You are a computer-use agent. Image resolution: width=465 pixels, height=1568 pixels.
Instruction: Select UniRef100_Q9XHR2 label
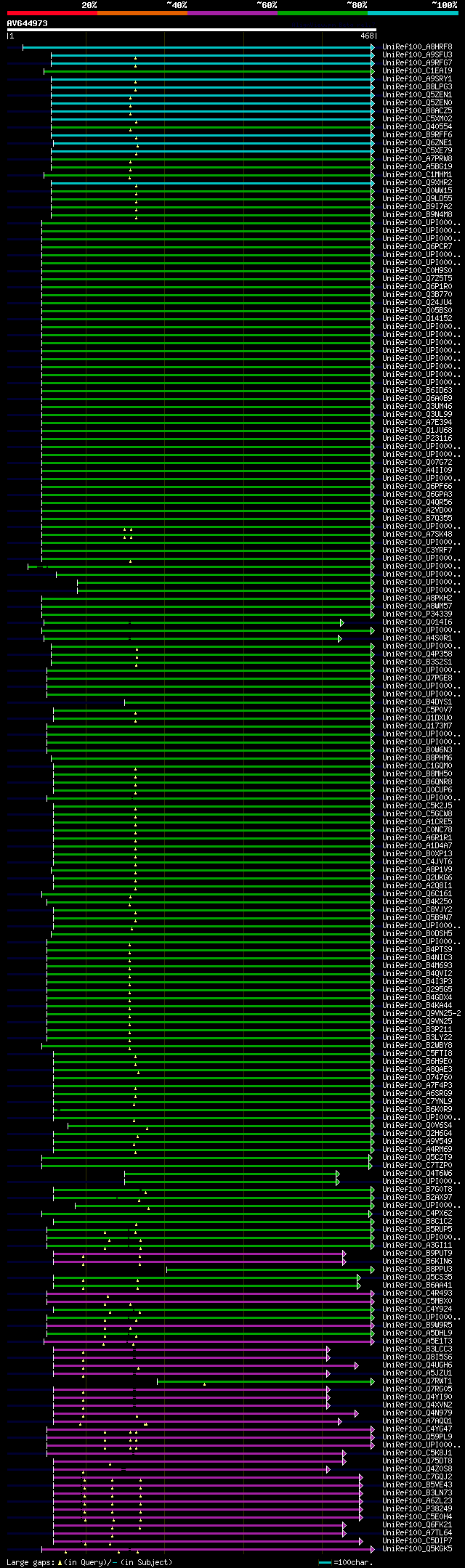pyautogui.click(x=417, y=183)
